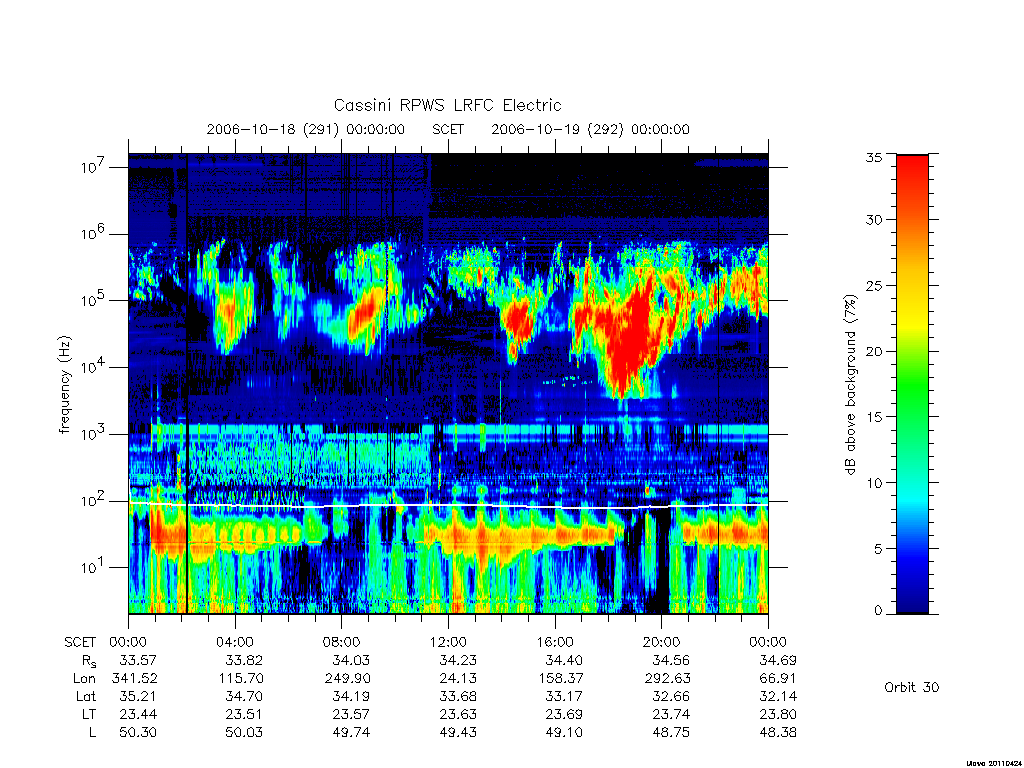Click the color bar value 35

(x=873, y=157)
